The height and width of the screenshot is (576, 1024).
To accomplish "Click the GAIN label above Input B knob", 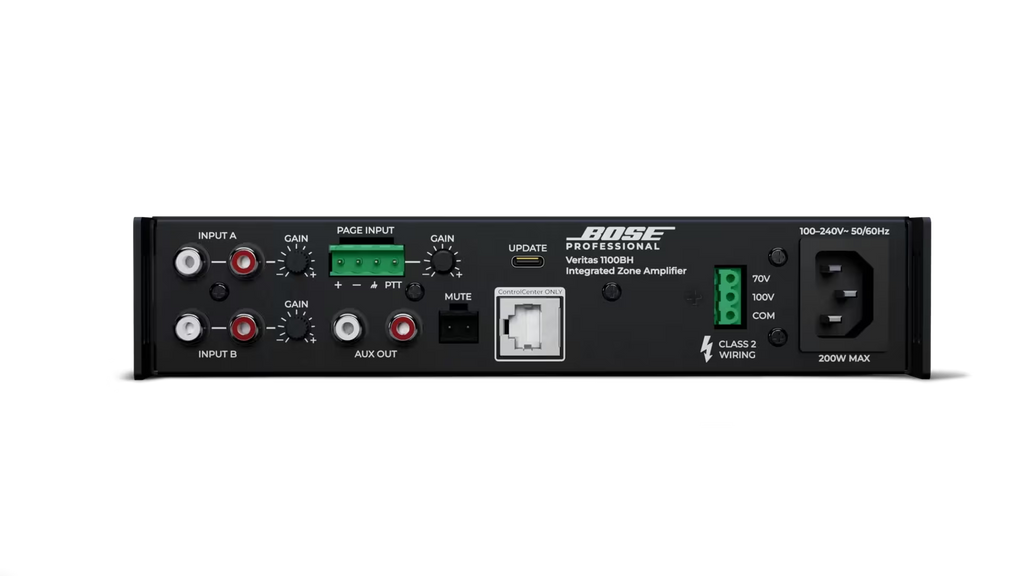I will 296,304.
